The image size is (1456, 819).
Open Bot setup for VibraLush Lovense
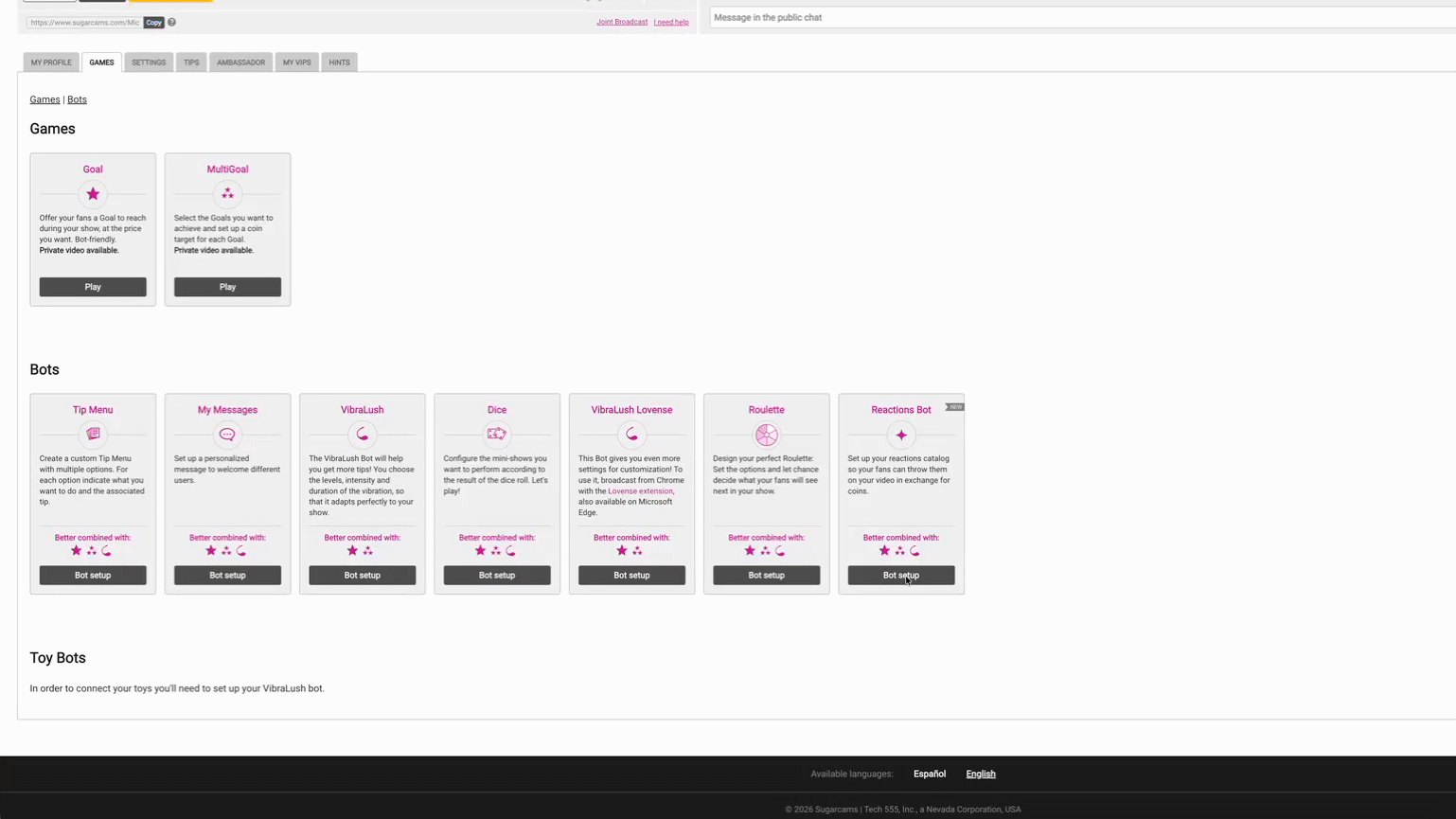(x=631, y=575)
